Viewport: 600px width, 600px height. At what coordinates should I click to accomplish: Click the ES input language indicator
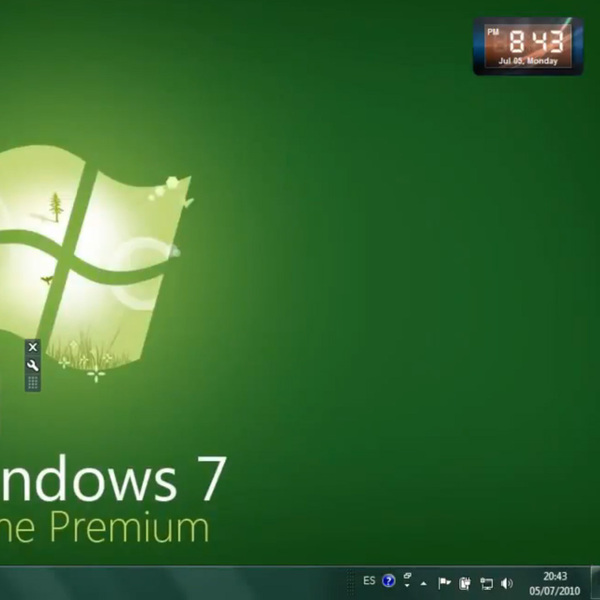tap(369, 581)
